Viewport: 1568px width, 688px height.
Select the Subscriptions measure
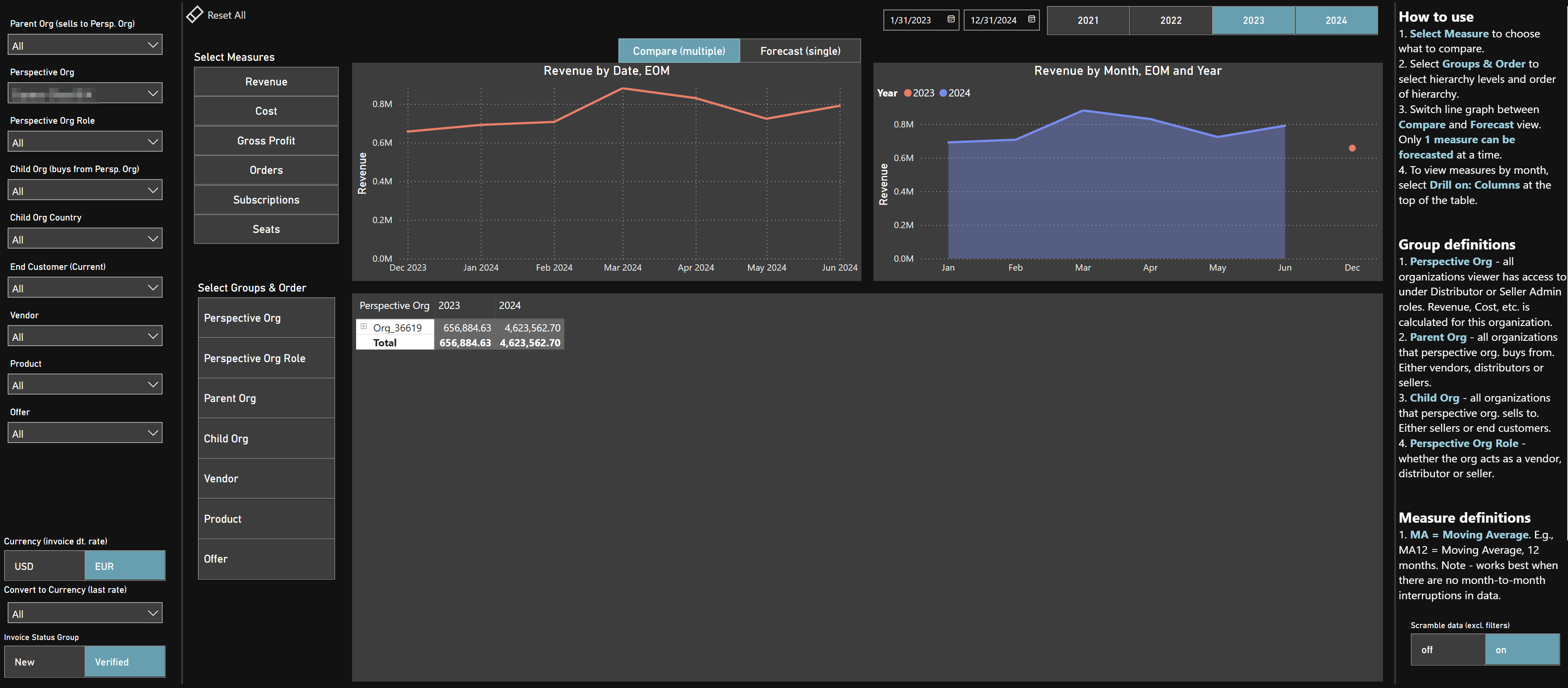(x=266, y=200)
